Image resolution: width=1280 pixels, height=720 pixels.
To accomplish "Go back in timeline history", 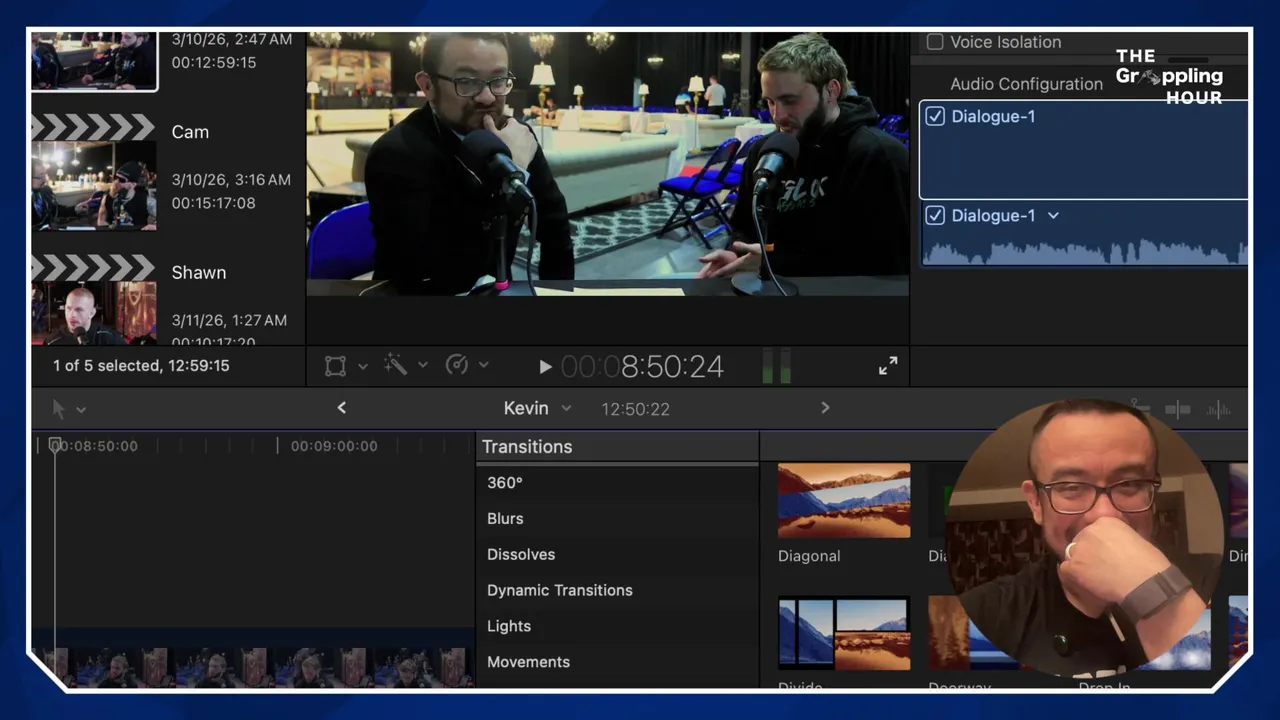I will [342, 408].
